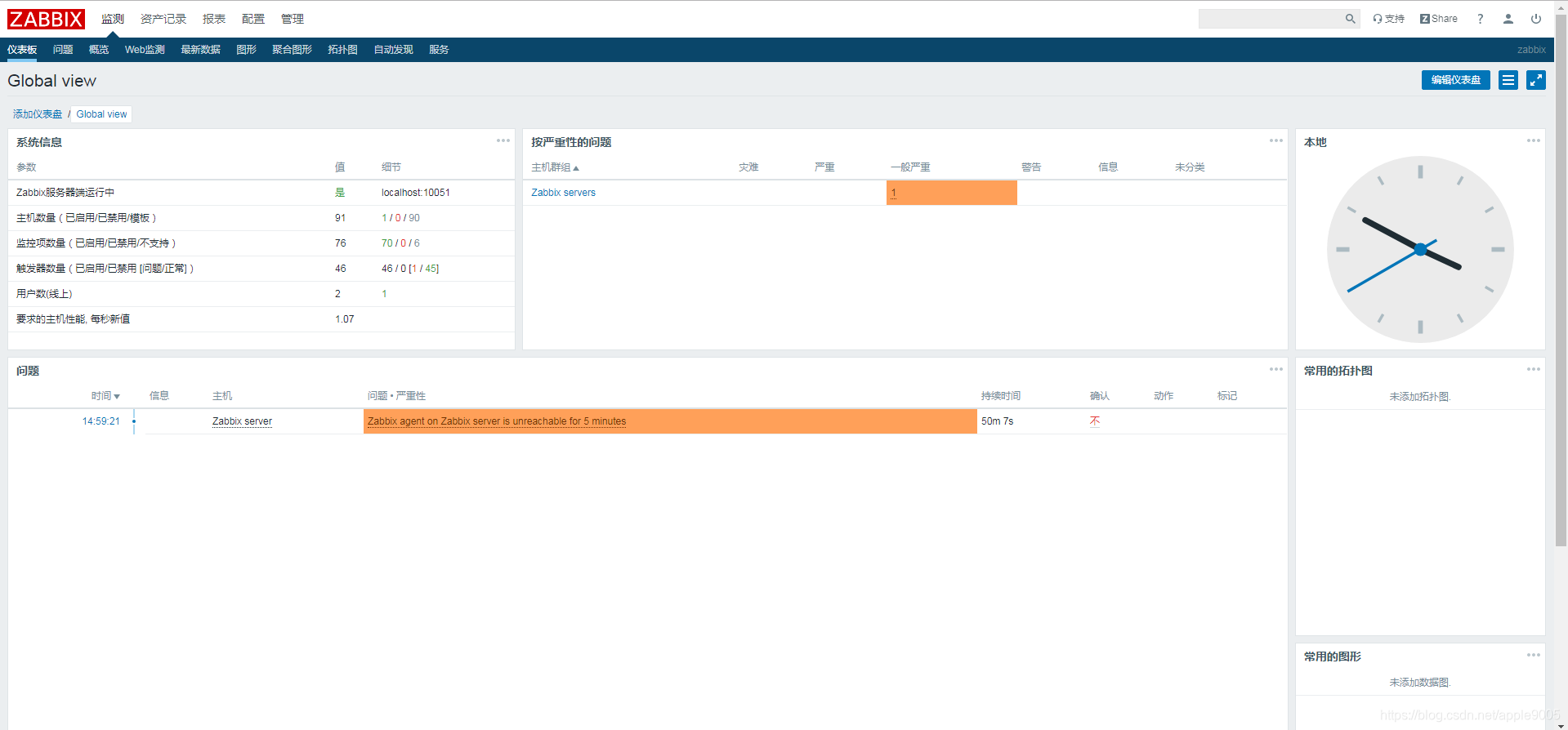
Task: Switch to the 自动发现 submenu tab
Action: [393, 50]
